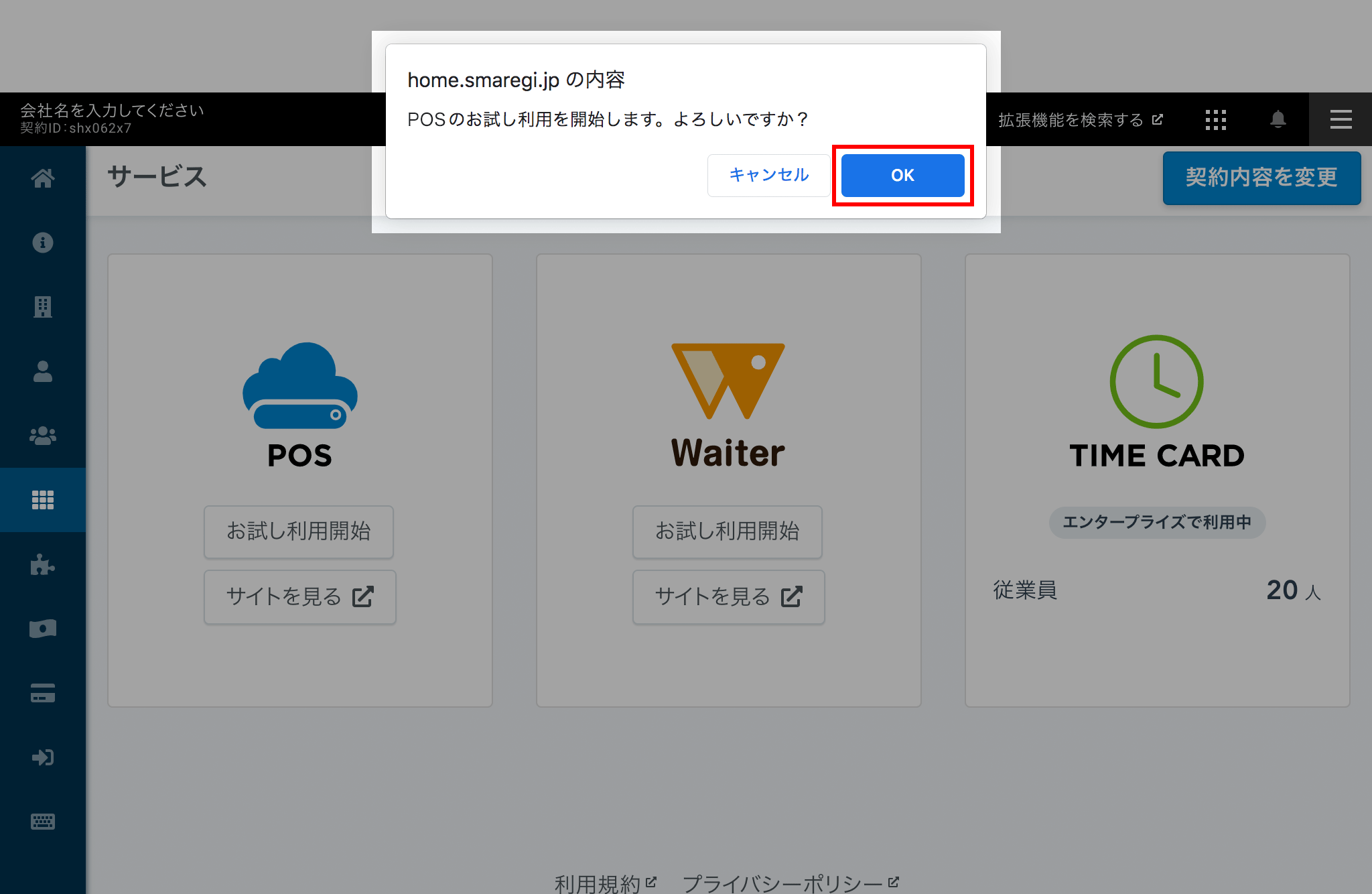Open the information icon in sidebar

[43, 242]
